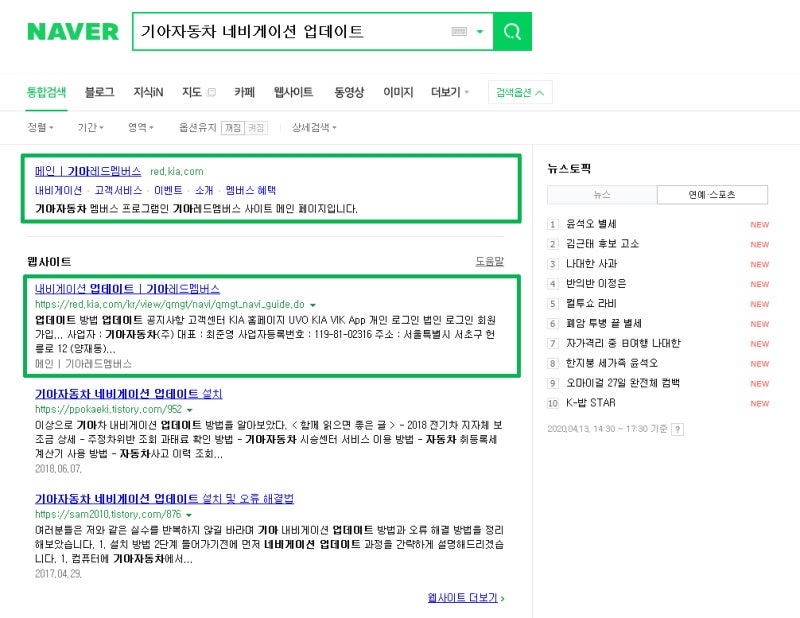Click the question mark help icon under 뉴스토픽
800x618 pixels.
click(678, 429)
